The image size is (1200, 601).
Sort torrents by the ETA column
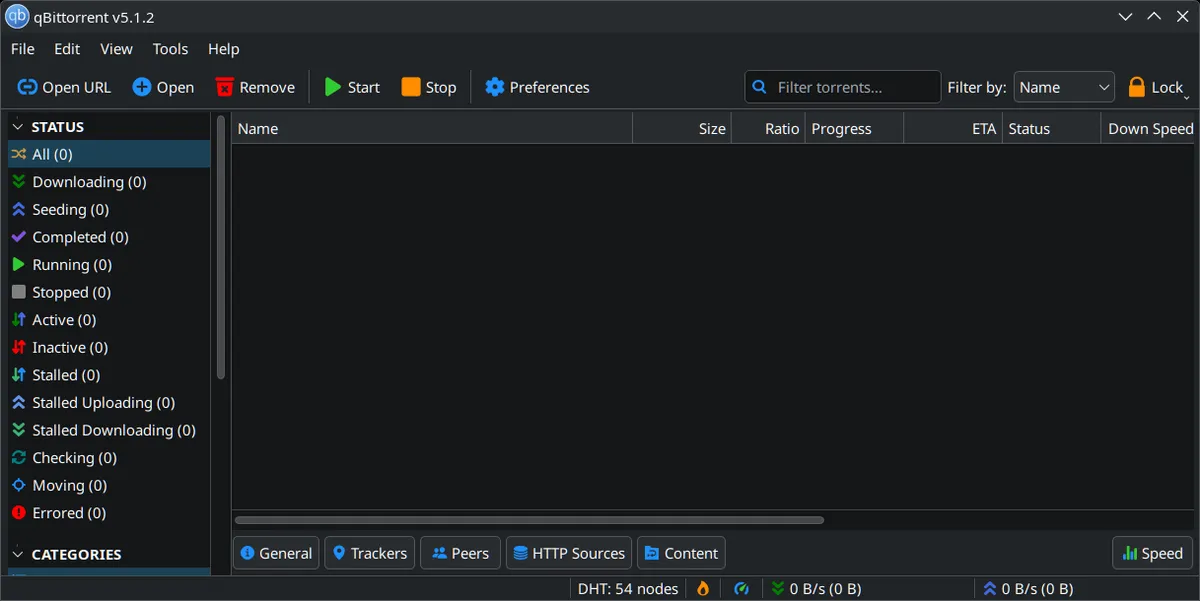pos(953,129)
